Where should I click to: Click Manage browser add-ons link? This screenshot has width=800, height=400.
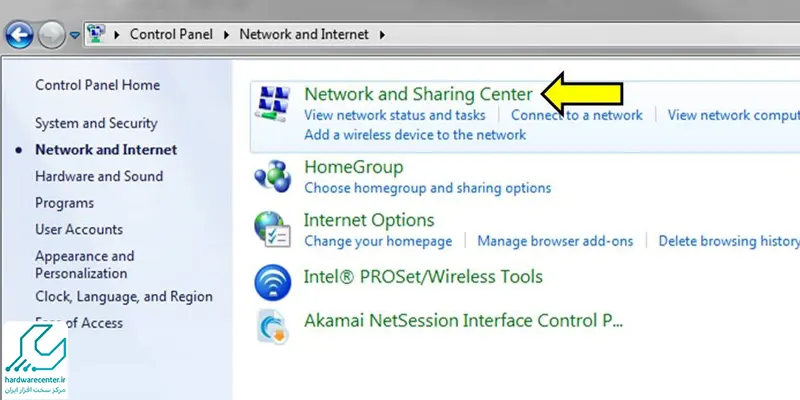click(x=555, y=241)
